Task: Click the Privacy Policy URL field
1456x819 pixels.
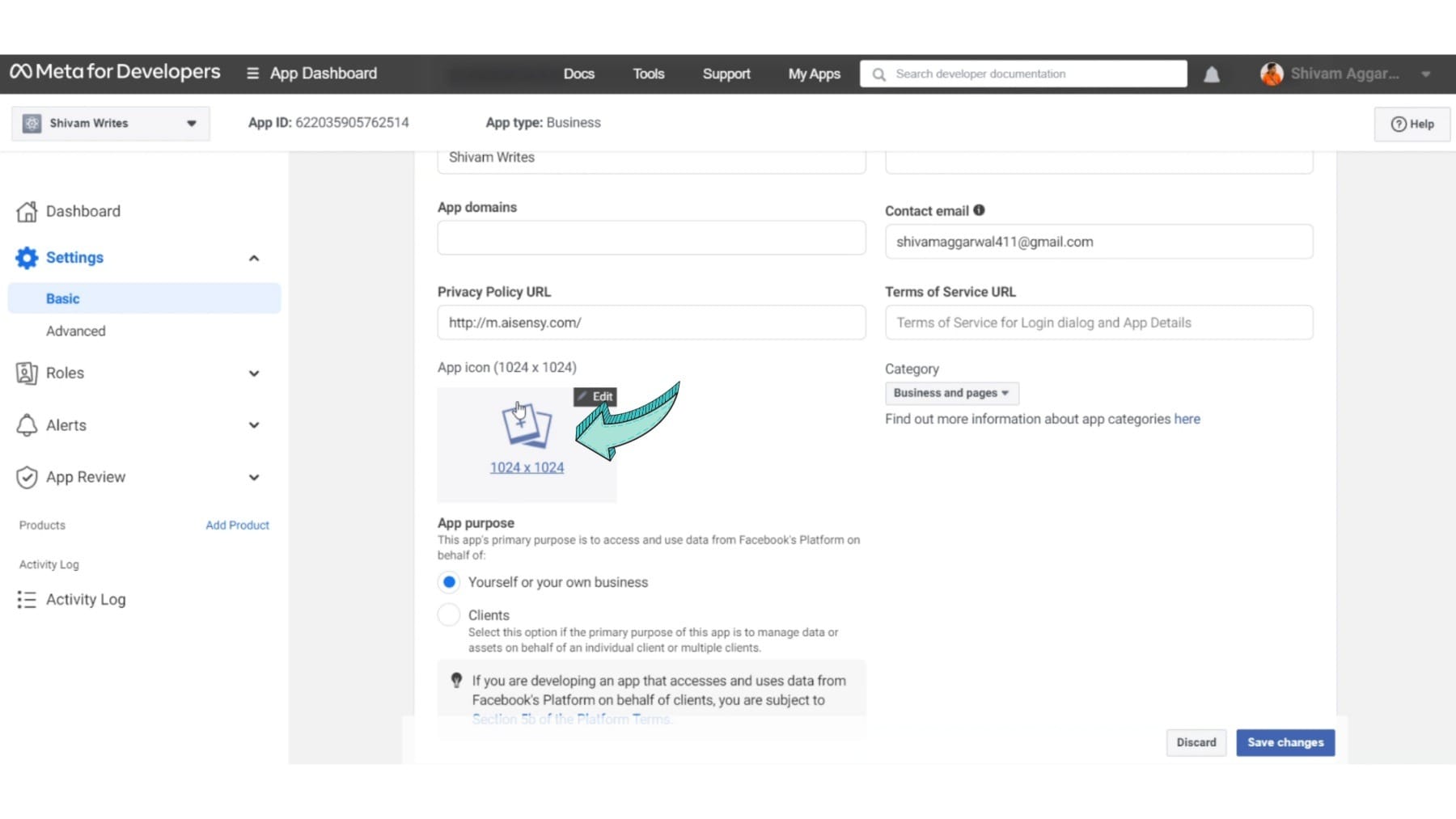Action: [x=651, y=323]
